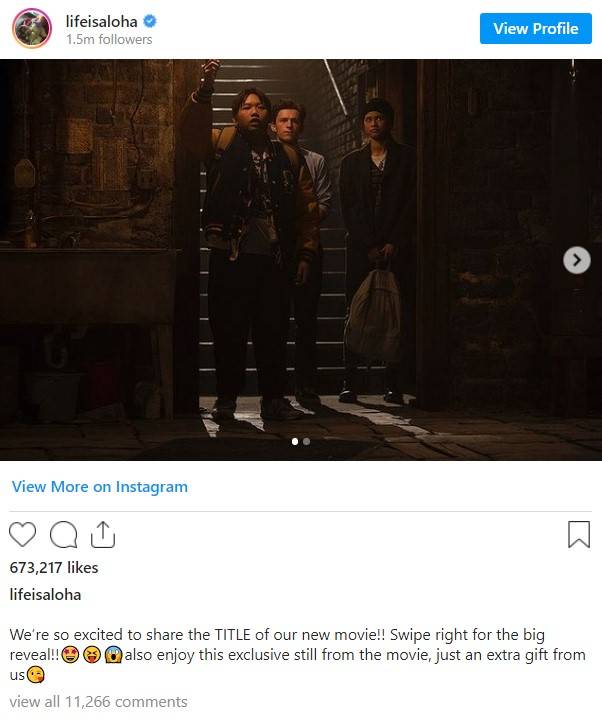This screenshot has width=602, height=722.
Task: Open the View Profile button
Action: pos(536,29)
